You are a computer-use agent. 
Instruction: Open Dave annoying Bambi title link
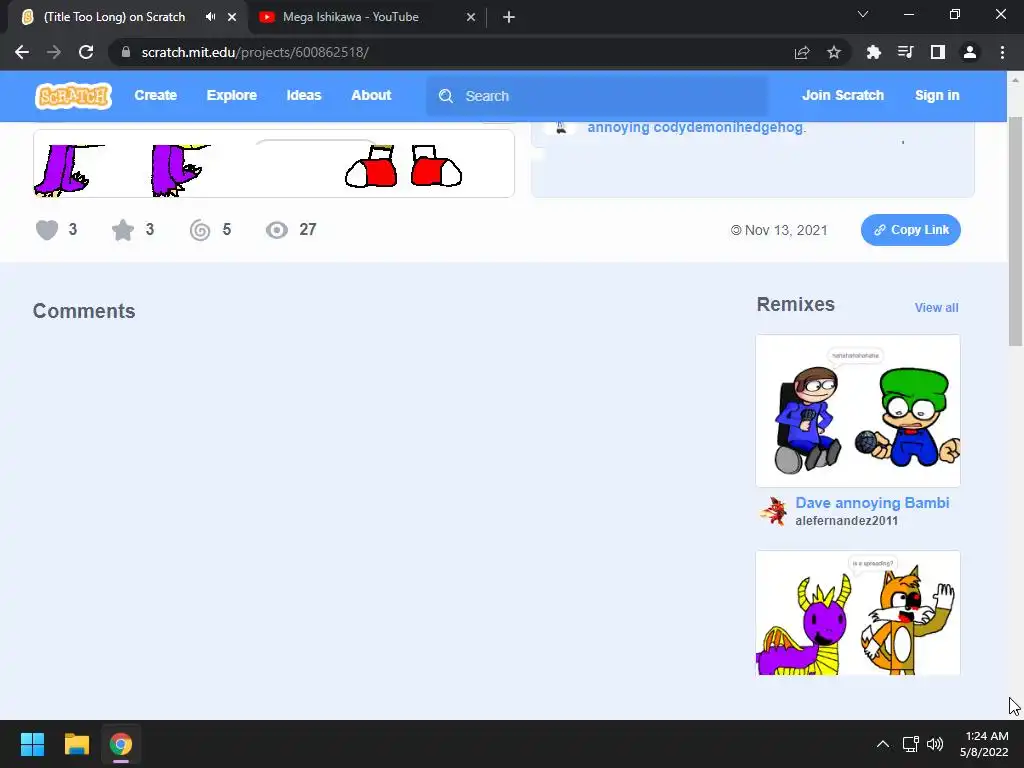(x=872, y=503)
